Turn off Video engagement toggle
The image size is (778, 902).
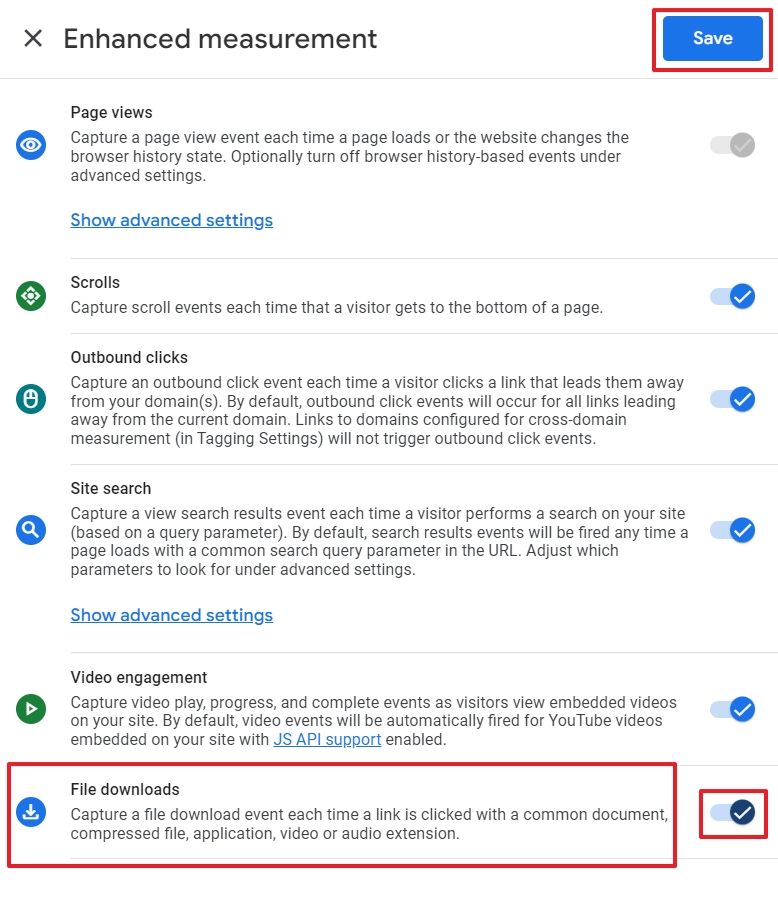(732, 709)
